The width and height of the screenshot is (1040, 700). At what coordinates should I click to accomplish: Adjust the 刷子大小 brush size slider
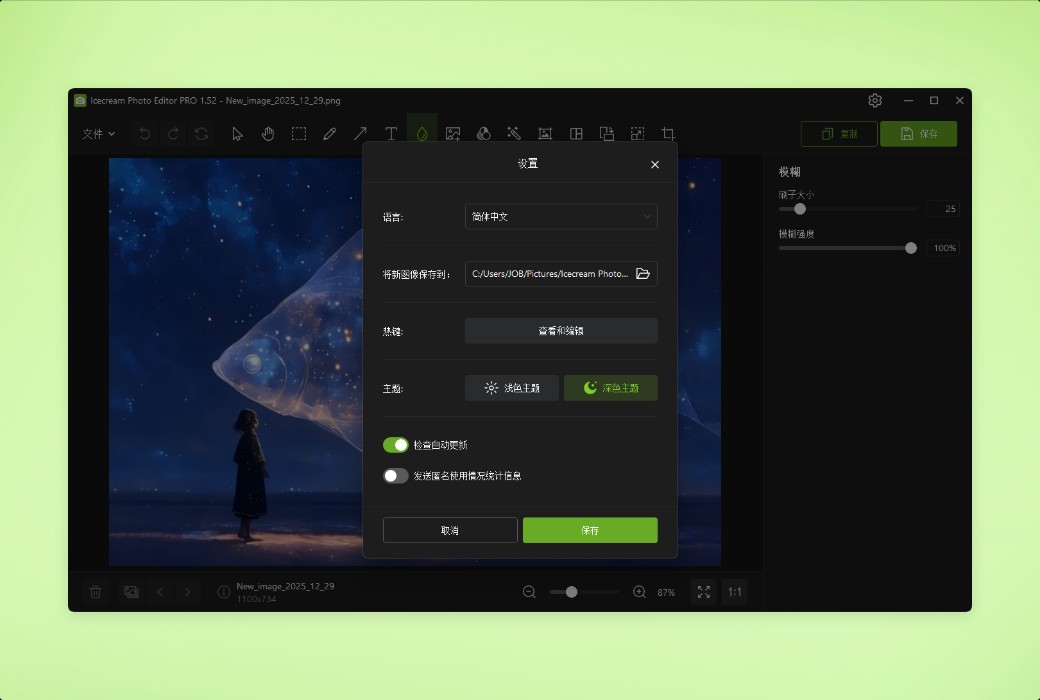[x=799, y=209]
